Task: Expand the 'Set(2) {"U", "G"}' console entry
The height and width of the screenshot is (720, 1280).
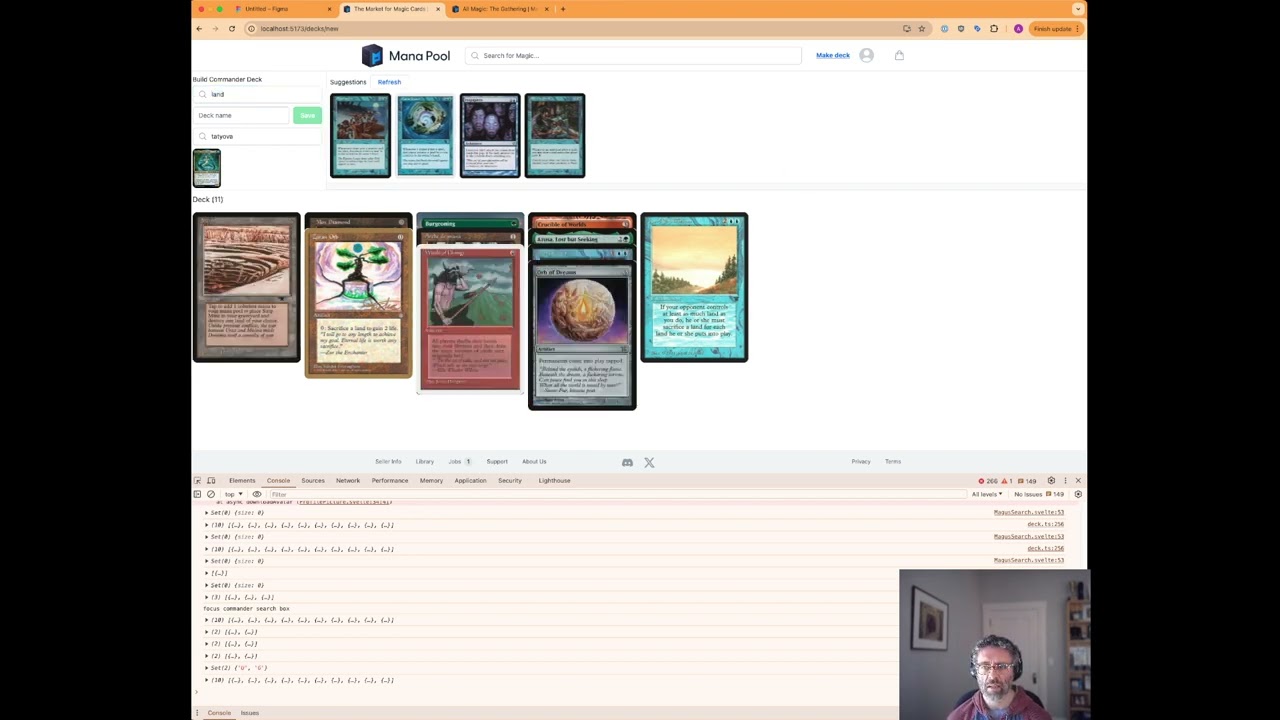Action: (207, 668)
